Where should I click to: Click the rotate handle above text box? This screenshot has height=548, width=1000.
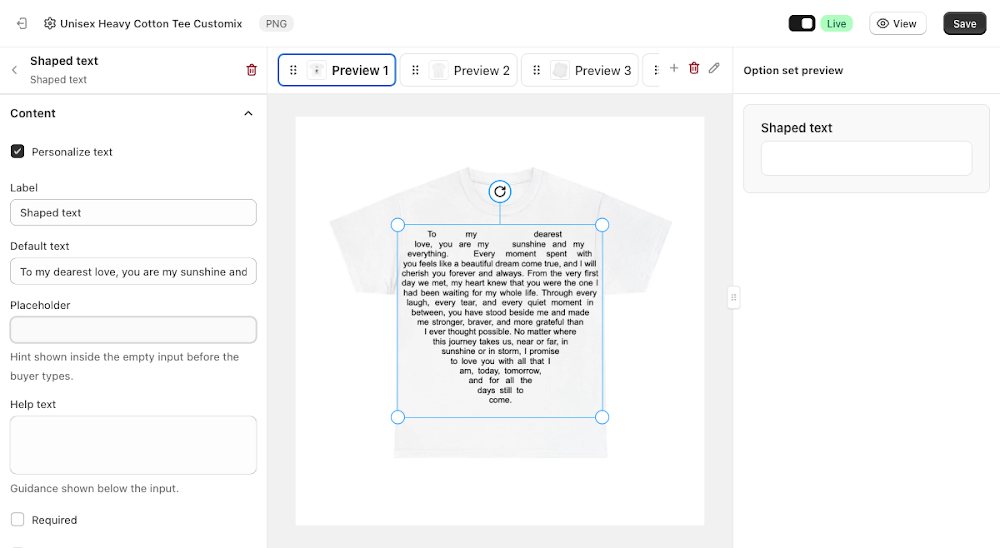click(500, 191)
